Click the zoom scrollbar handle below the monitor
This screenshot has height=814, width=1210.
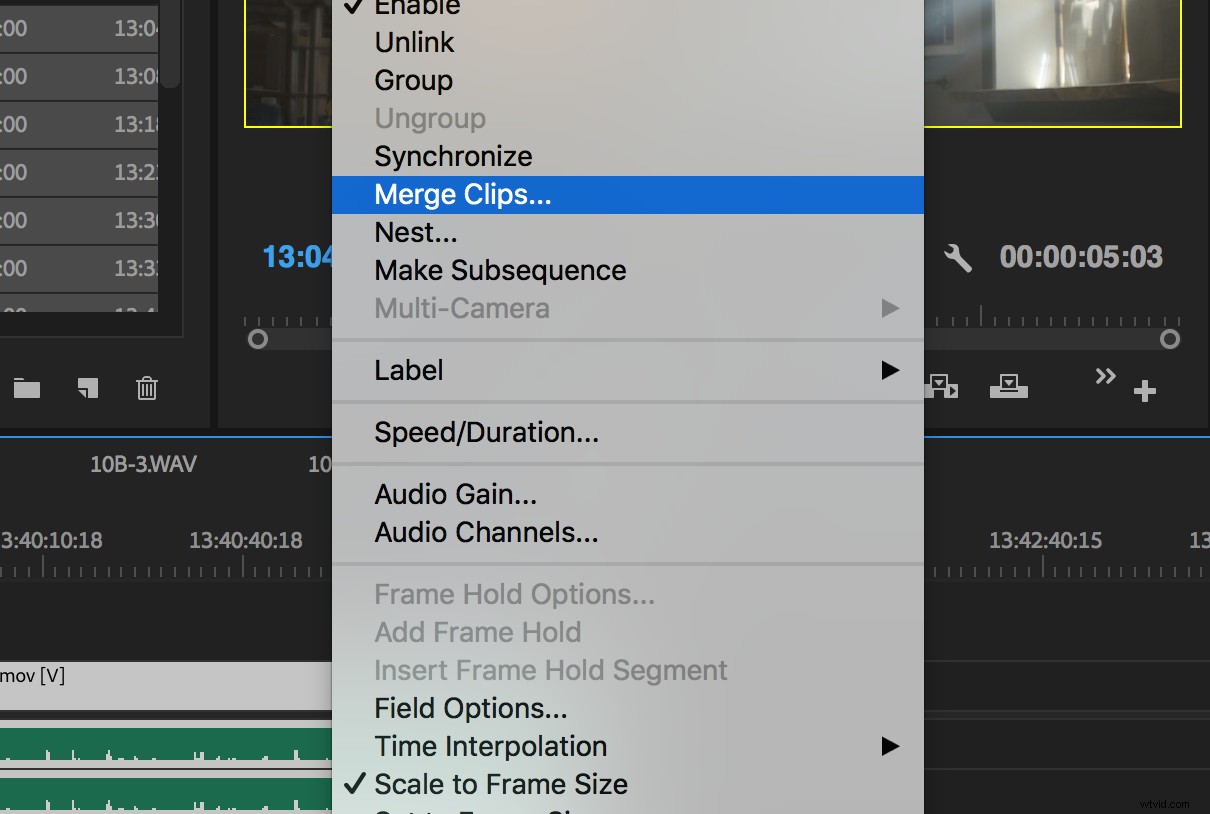[x=1170, y=339]
